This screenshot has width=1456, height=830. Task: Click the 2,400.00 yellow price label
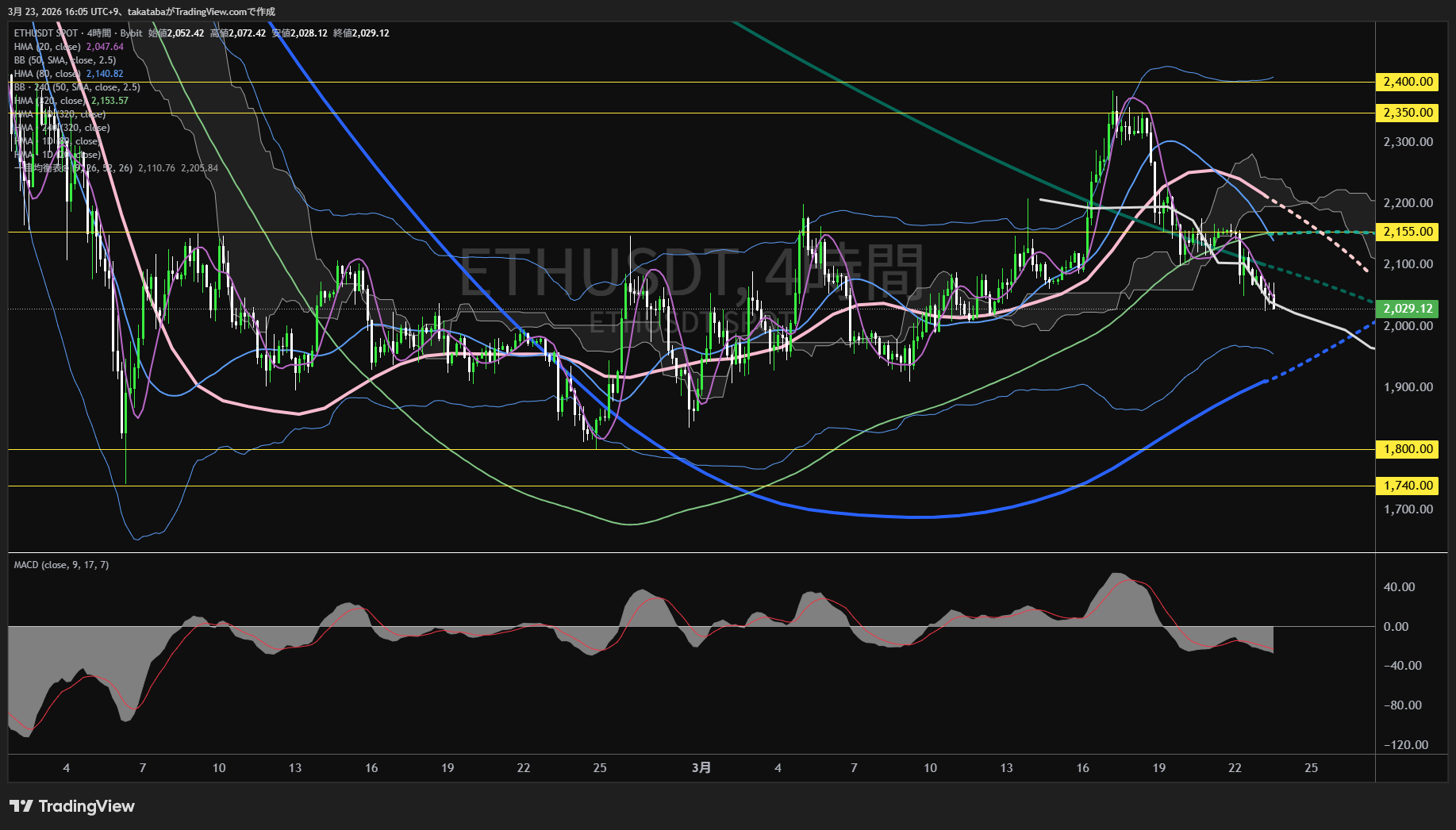pyautogui.click(x=1408, y=82)
